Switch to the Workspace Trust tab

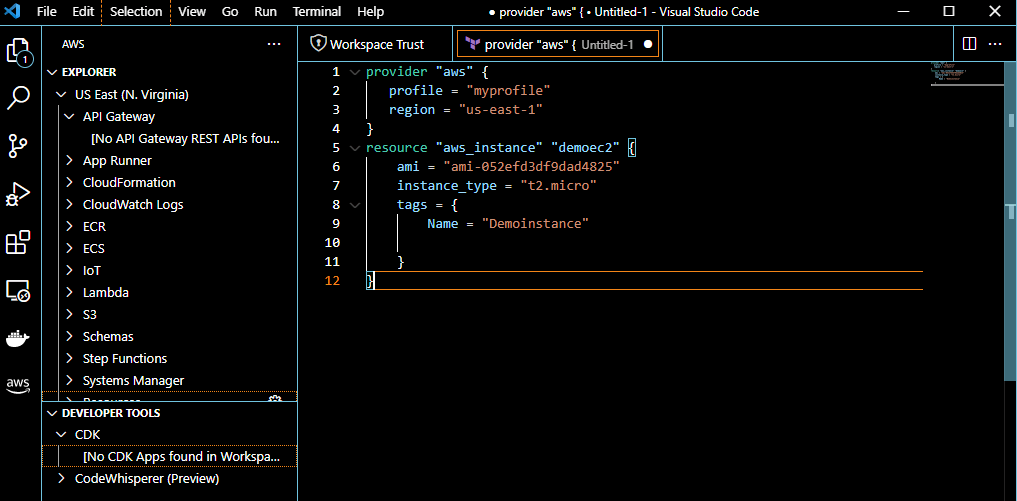[367, 44]
